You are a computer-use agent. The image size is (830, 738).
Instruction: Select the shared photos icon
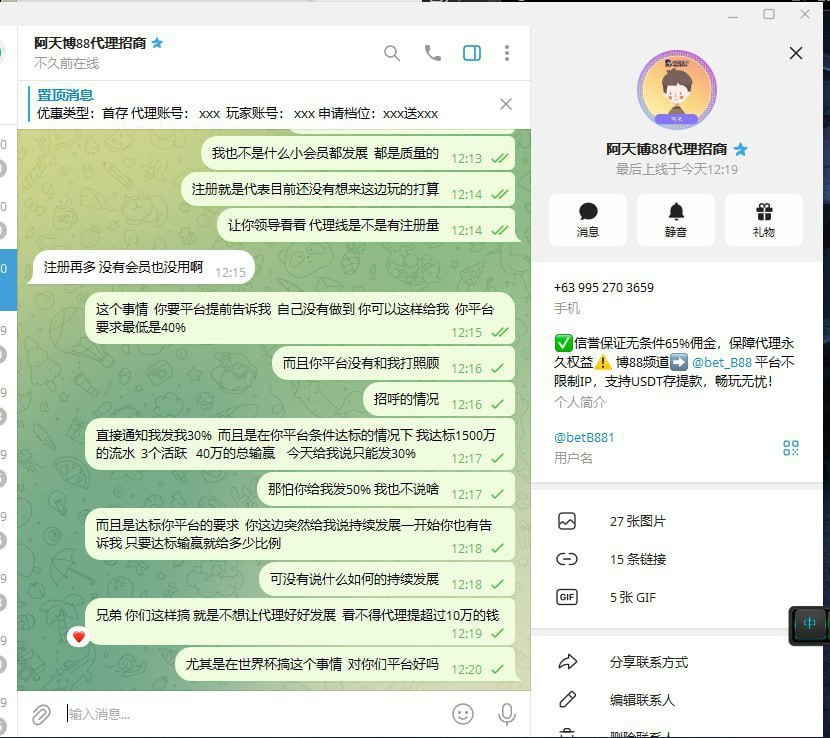click(568, 521)
